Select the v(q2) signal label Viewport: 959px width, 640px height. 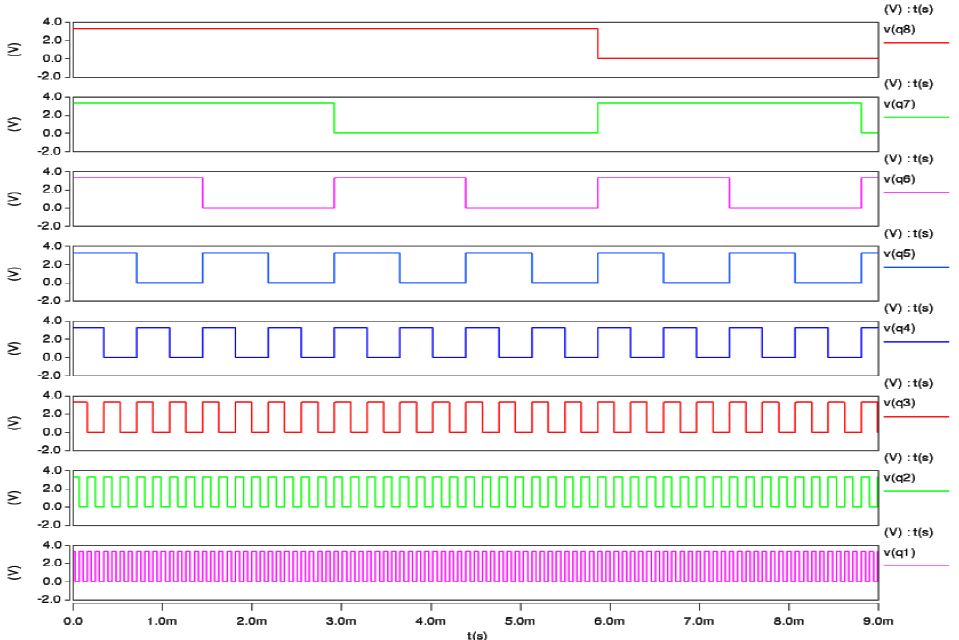(899, 478)
